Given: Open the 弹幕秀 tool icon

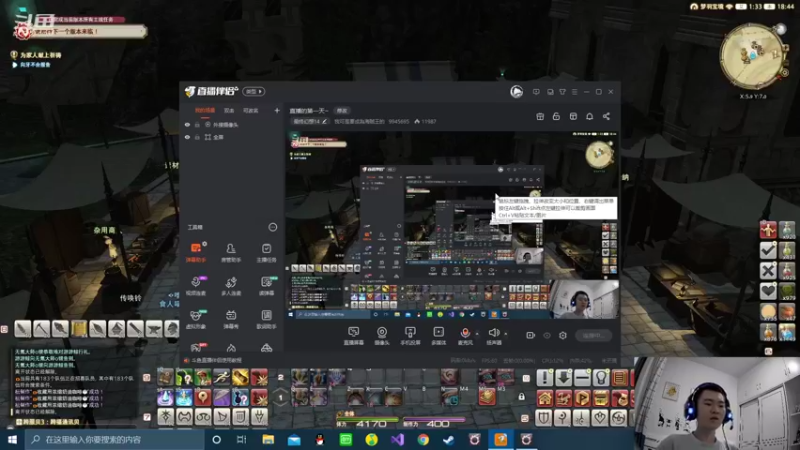Looking at the screenshot, I should click(231, 319).
